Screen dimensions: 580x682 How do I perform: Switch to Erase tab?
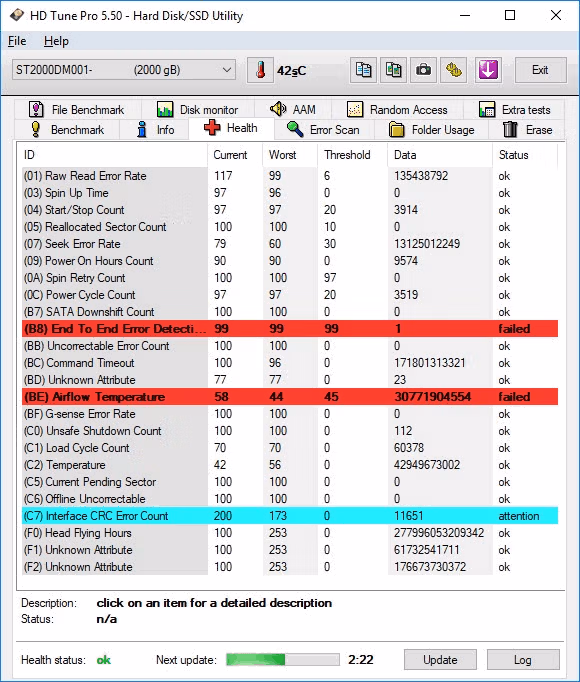pyautogui.click(x=527, y=130)
